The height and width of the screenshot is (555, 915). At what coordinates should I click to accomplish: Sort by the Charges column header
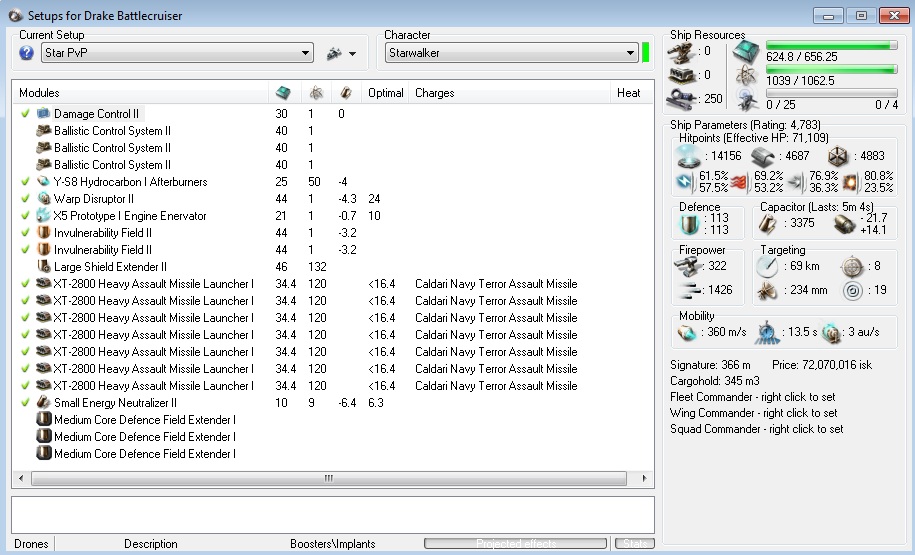tap(435, 93)
